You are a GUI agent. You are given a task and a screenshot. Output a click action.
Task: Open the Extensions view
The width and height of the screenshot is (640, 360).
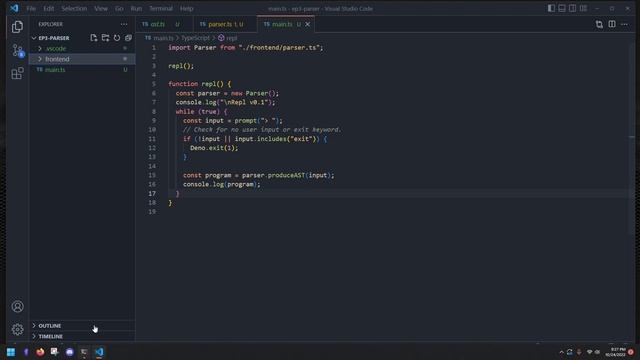[17, 73]
